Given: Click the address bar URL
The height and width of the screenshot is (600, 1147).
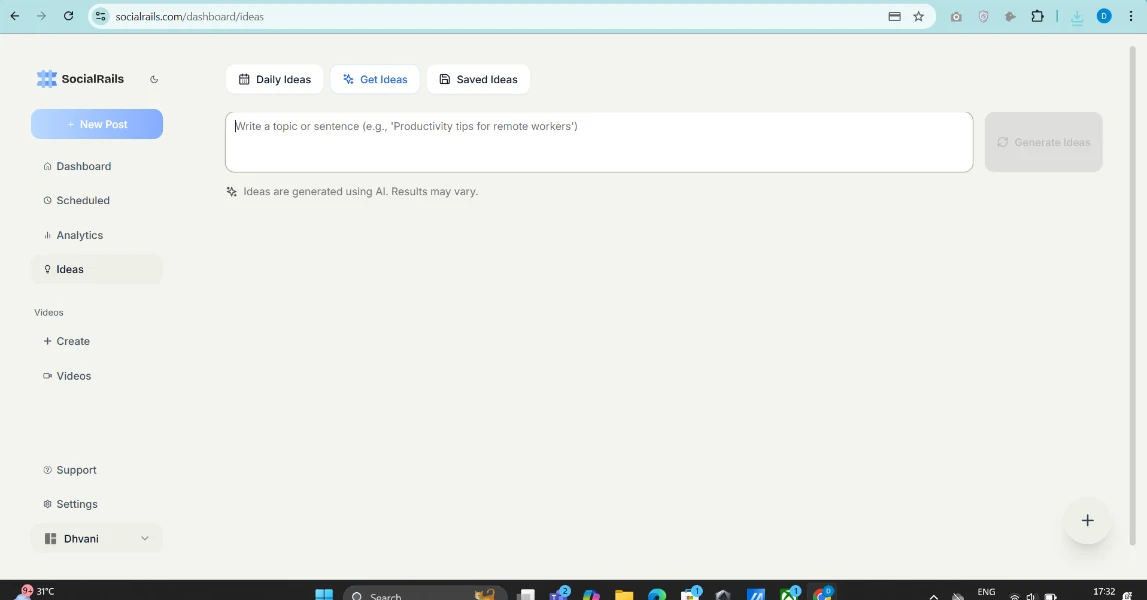Looking at the screenshot, I should pos(189,16).
